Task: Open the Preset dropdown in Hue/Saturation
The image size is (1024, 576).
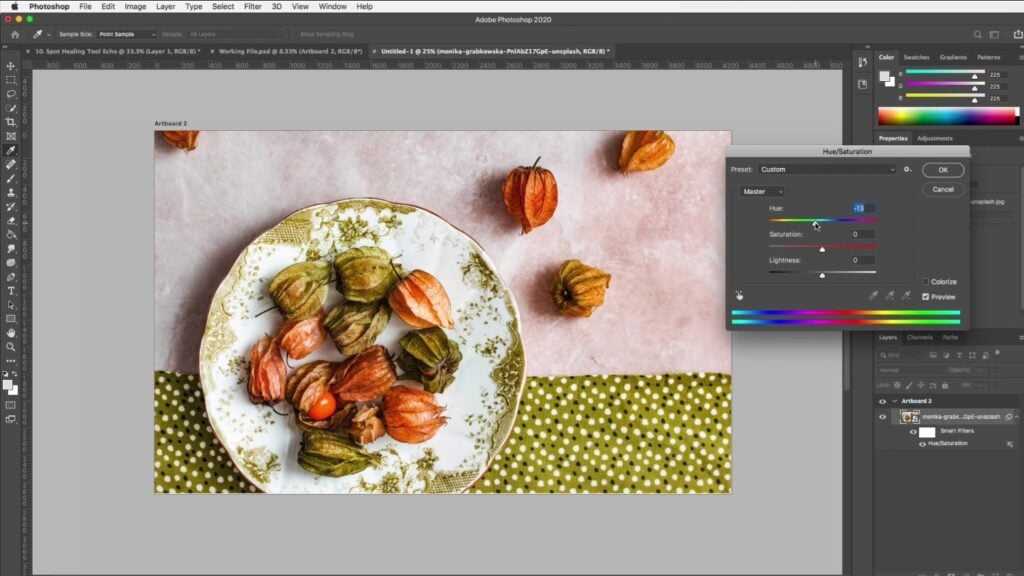Action: coord(825,169)
